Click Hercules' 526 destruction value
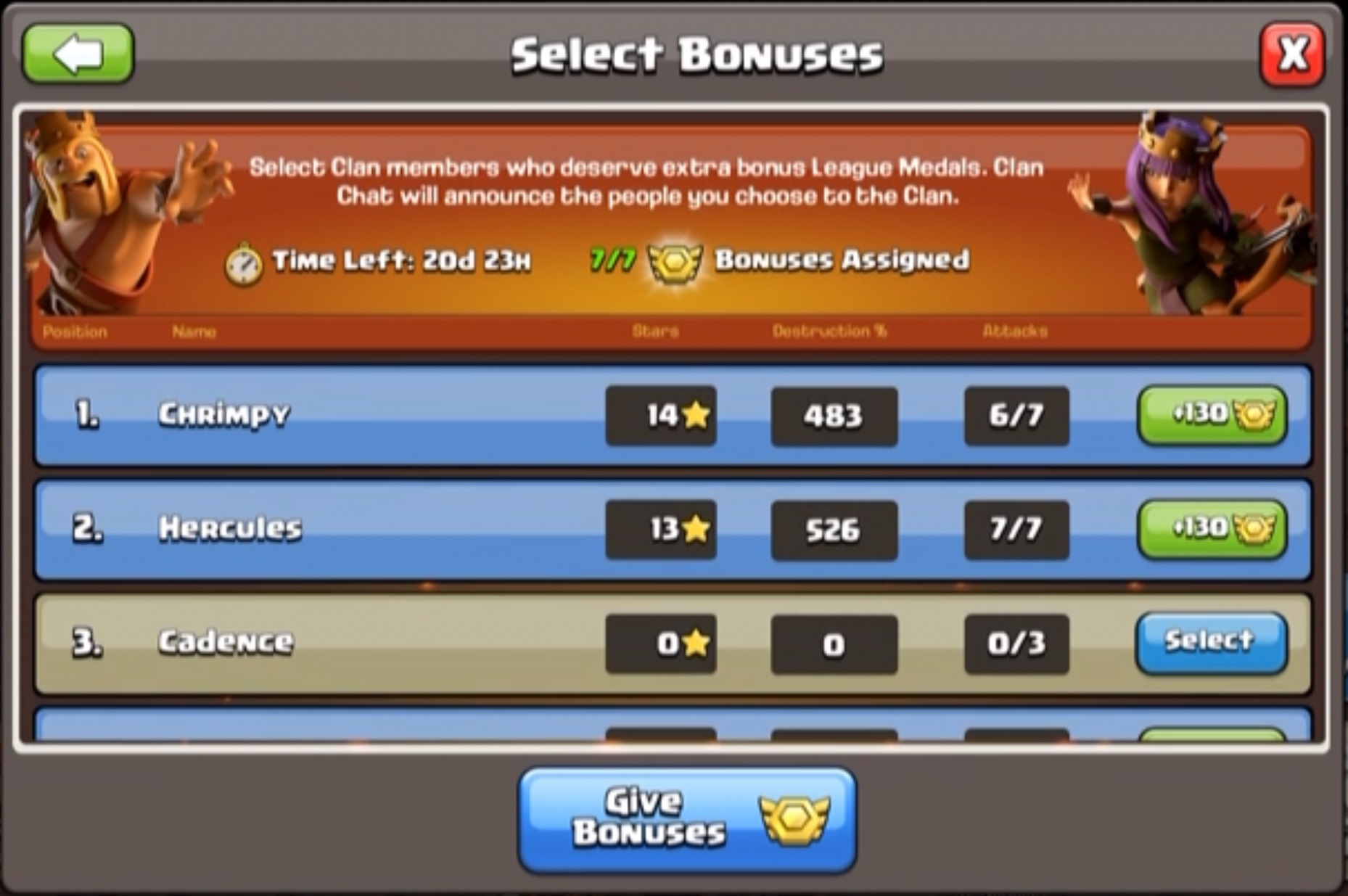1348x896 pixels. 834,530
